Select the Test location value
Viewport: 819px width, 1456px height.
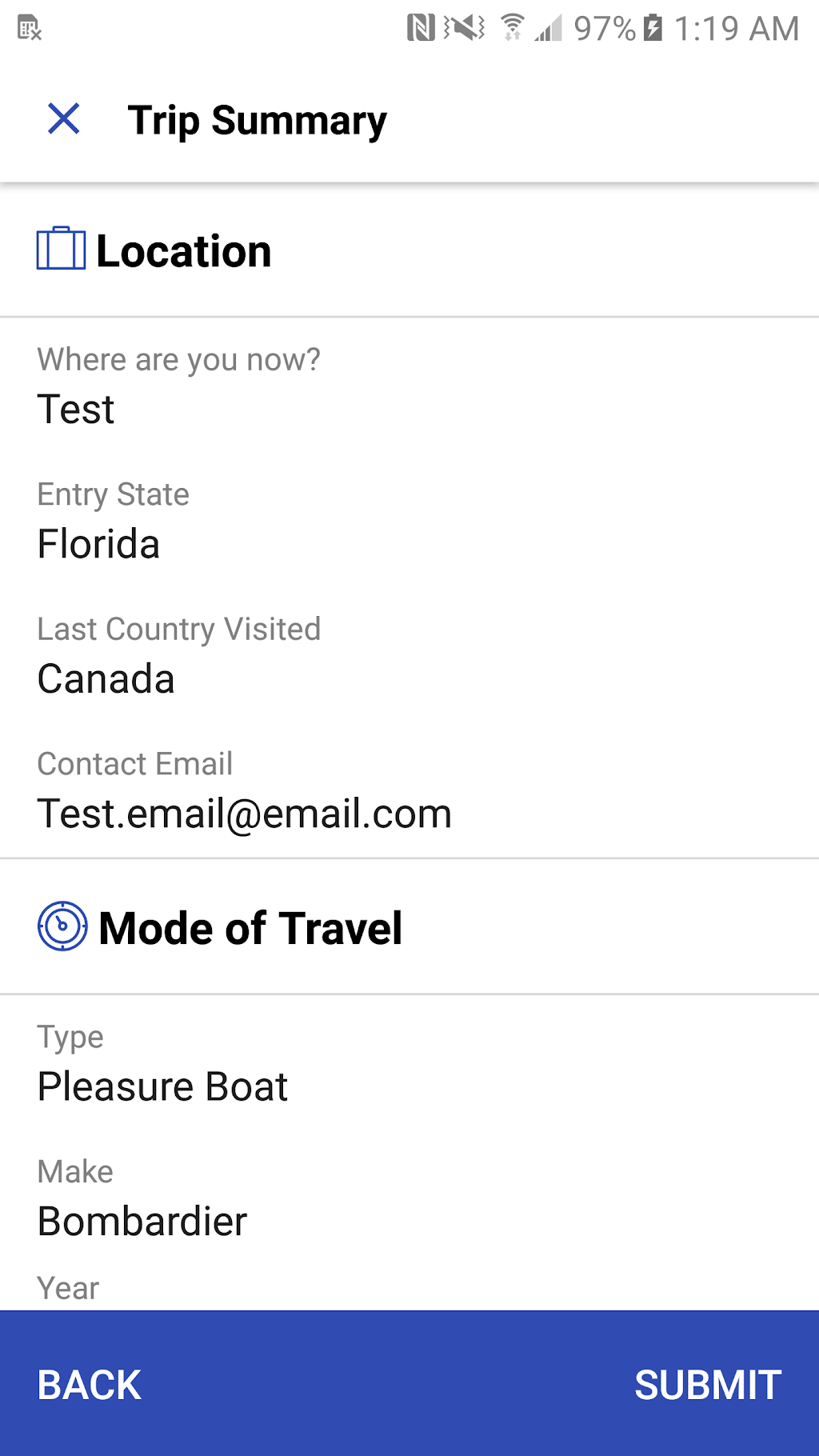(76, 410)
